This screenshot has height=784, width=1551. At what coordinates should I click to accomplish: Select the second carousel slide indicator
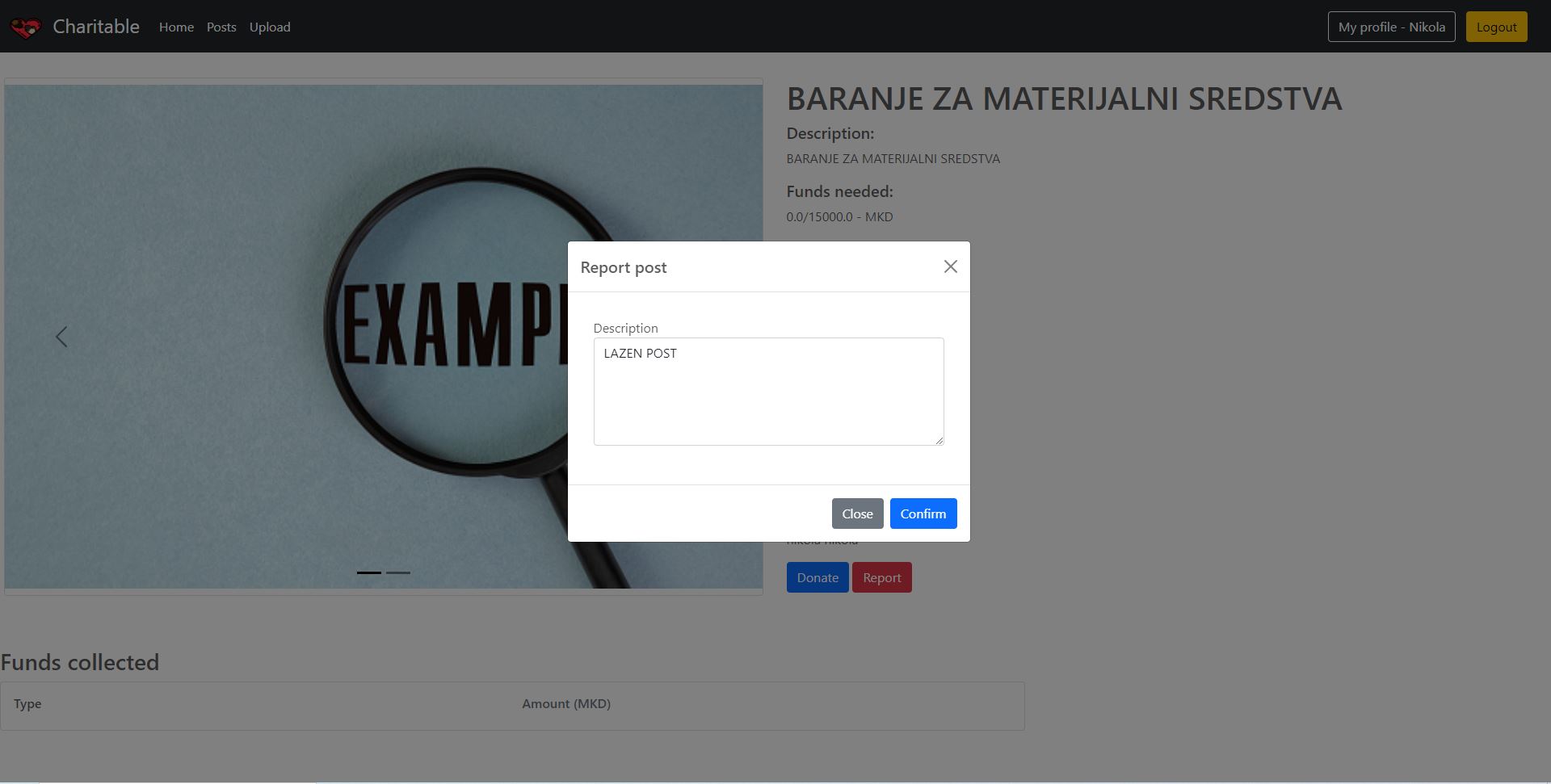tap(398, 572)
